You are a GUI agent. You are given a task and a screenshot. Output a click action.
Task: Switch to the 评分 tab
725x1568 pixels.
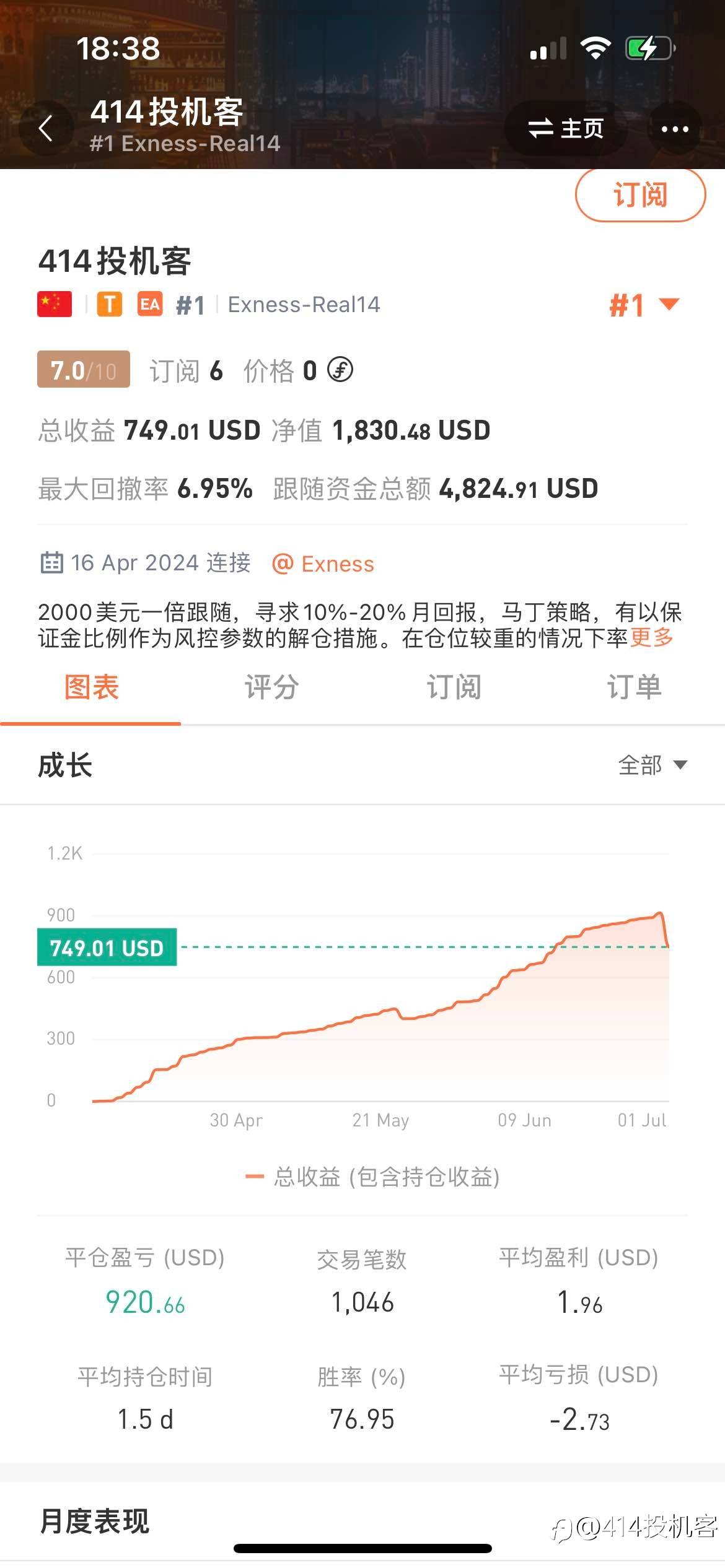point(271,687)
